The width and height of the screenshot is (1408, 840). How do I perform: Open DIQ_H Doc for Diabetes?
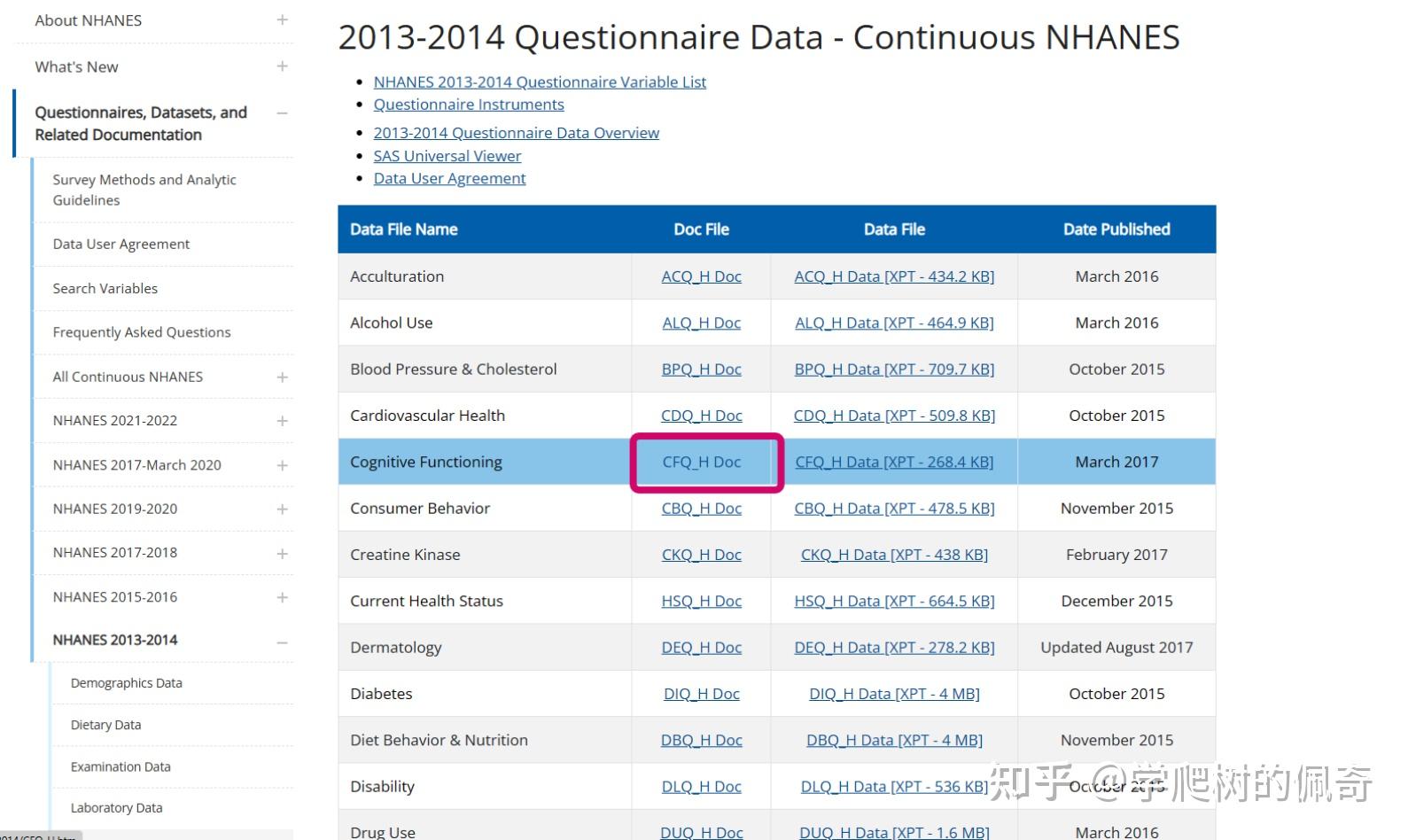tap(701, 694)
